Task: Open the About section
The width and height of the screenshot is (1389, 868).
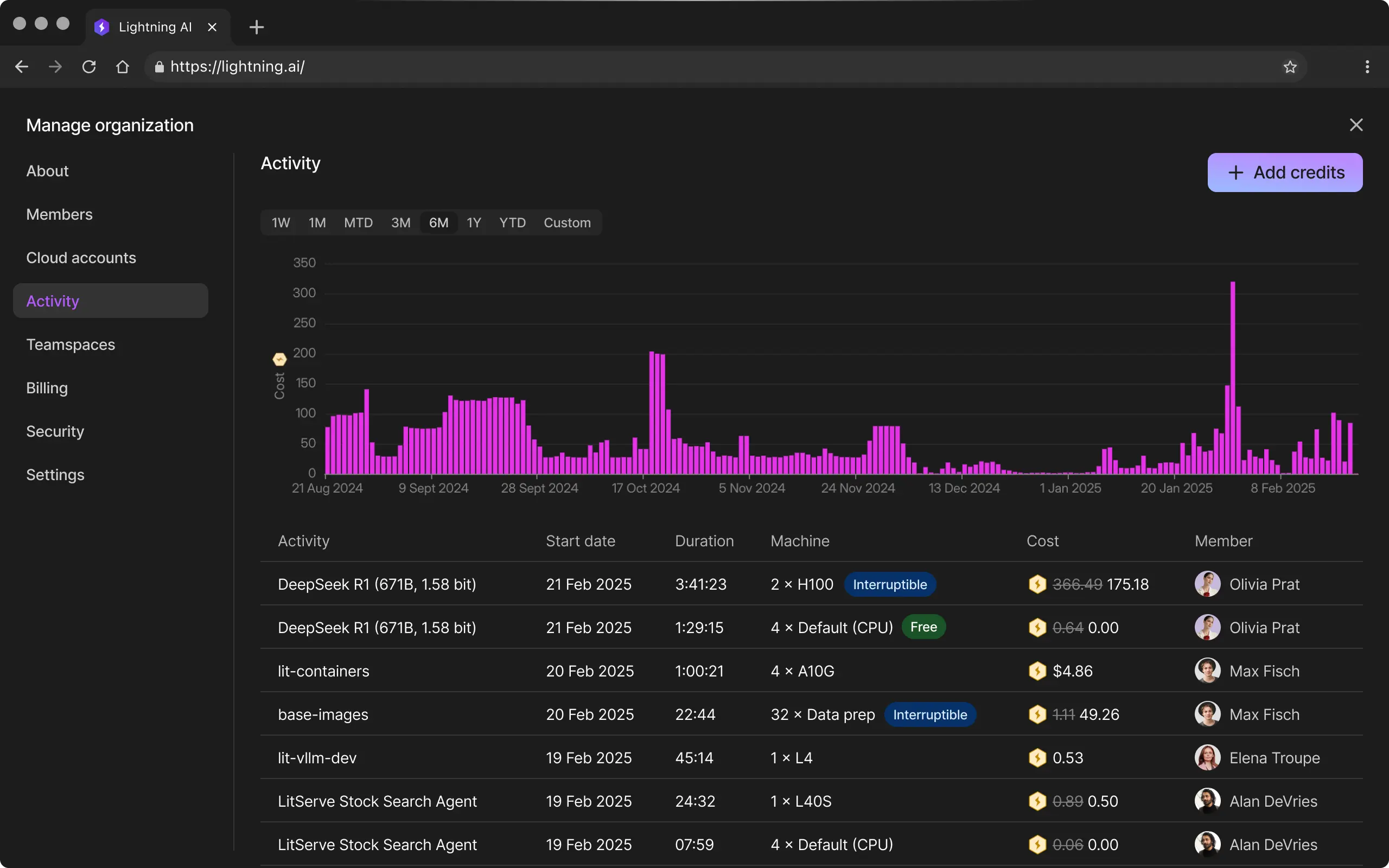Action: [x=47, y=171]
